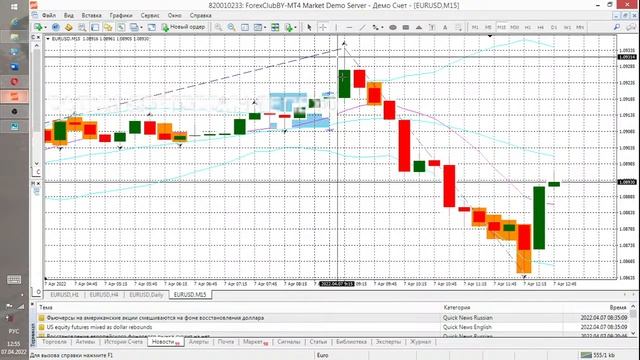Open the Справка menu
Screen dimensions: 640x360
click(200, 16)
